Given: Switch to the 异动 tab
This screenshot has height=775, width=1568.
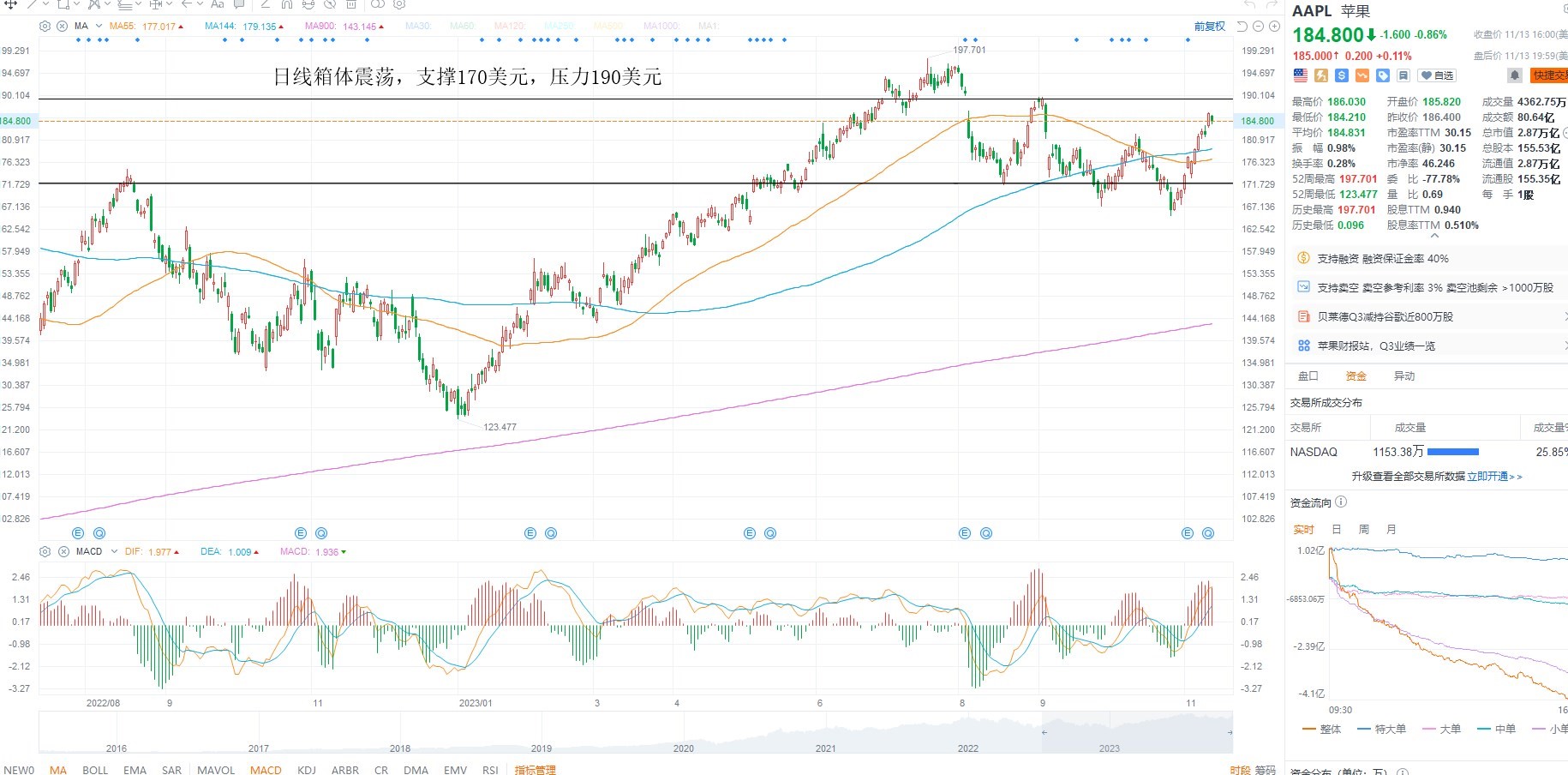Looking at the screenshot, I should point(1404,376).
